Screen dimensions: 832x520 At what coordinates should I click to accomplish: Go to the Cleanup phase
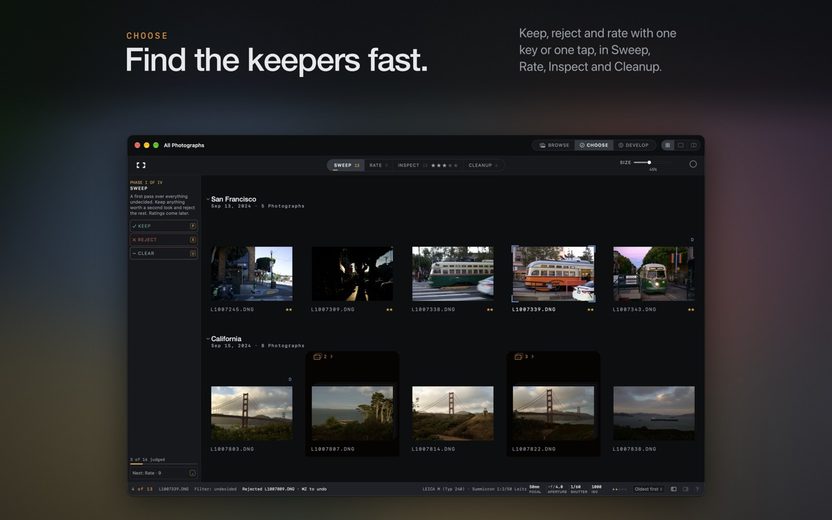pos(483,166)
